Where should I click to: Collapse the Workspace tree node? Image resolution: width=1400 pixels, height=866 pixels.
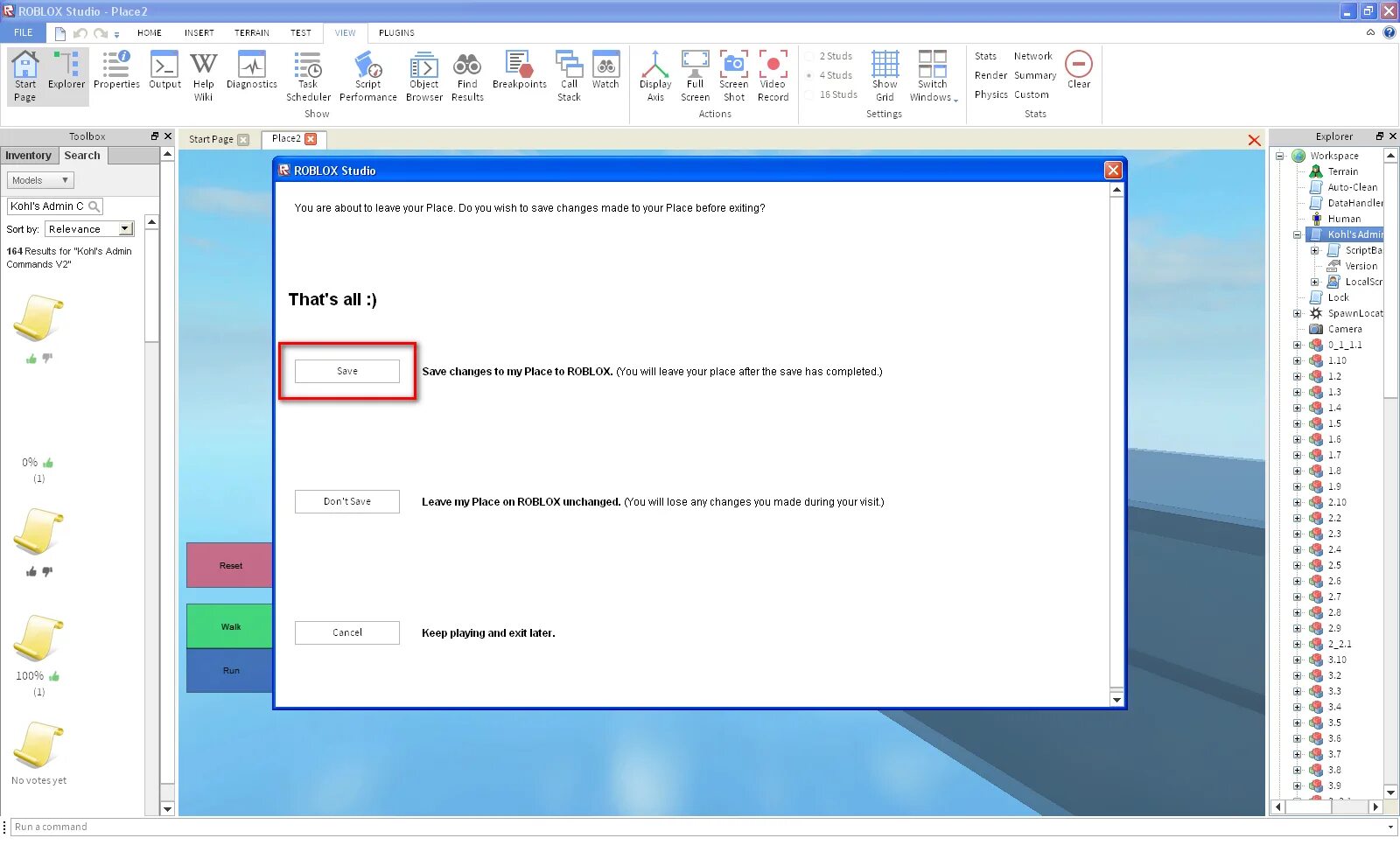point(1280,156)
